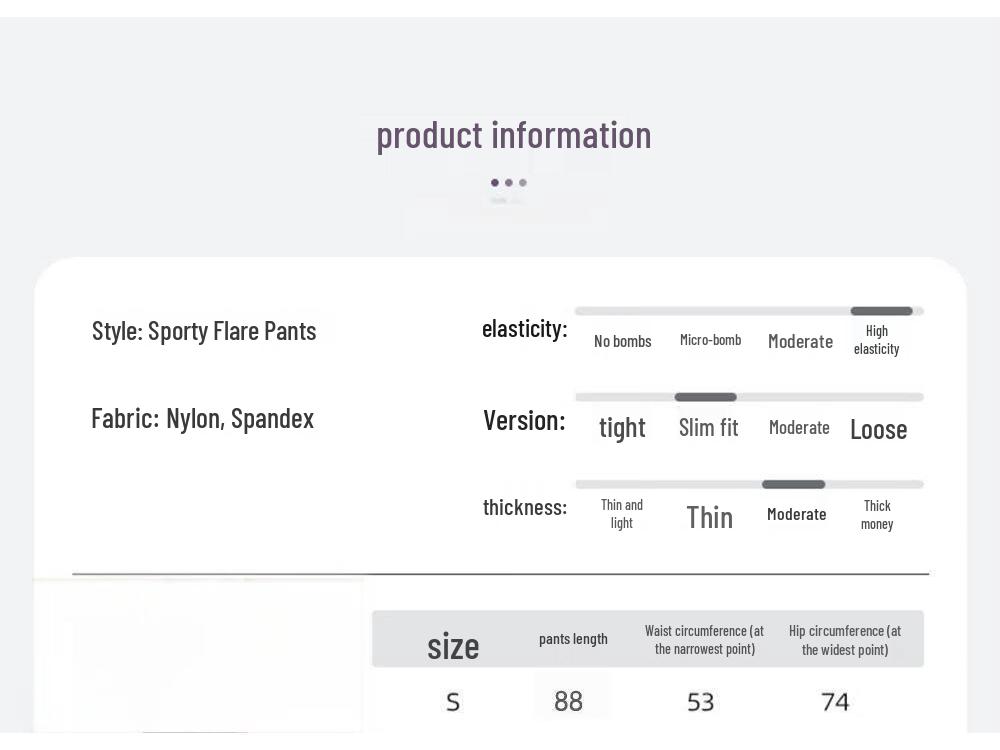
Task: Click the 'pants length' column header
Action: tap(573, 639)
